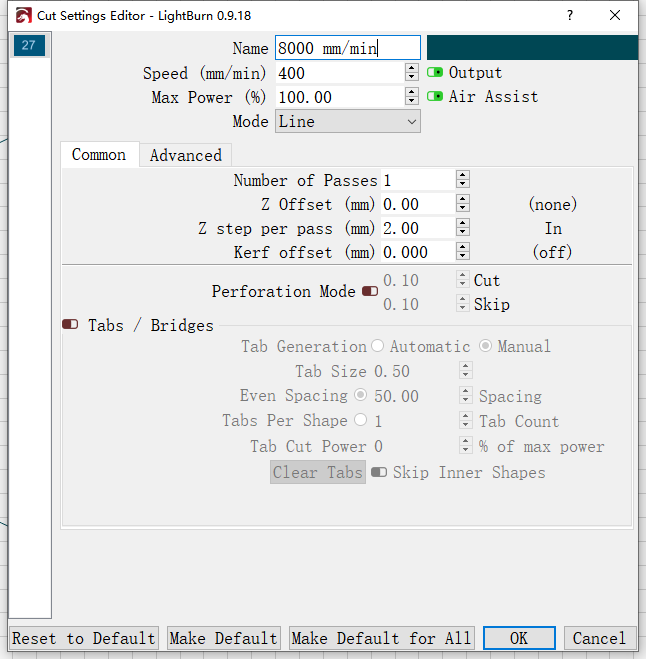Decrease Max Power with the down arrow
The height and width of the screenshot is (659, 646).
(412, 101)
